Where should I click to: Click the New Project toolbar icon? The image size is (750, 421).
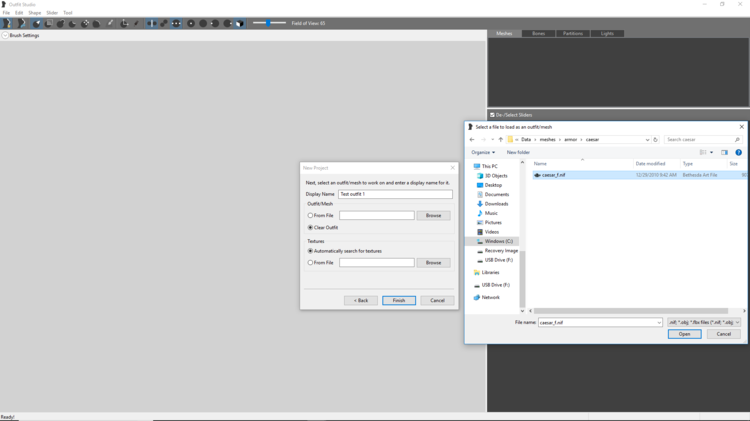7,23
